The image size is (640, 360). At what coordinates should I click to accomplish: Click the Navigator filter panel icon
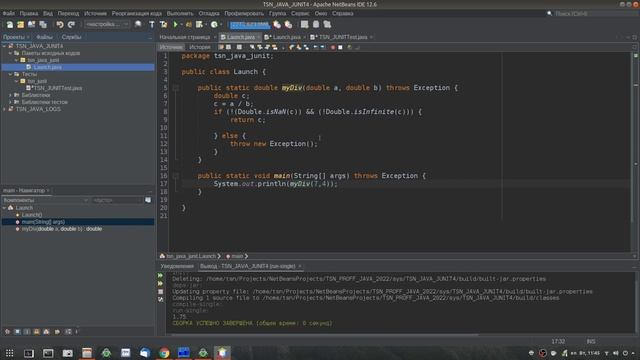(148, 200)
